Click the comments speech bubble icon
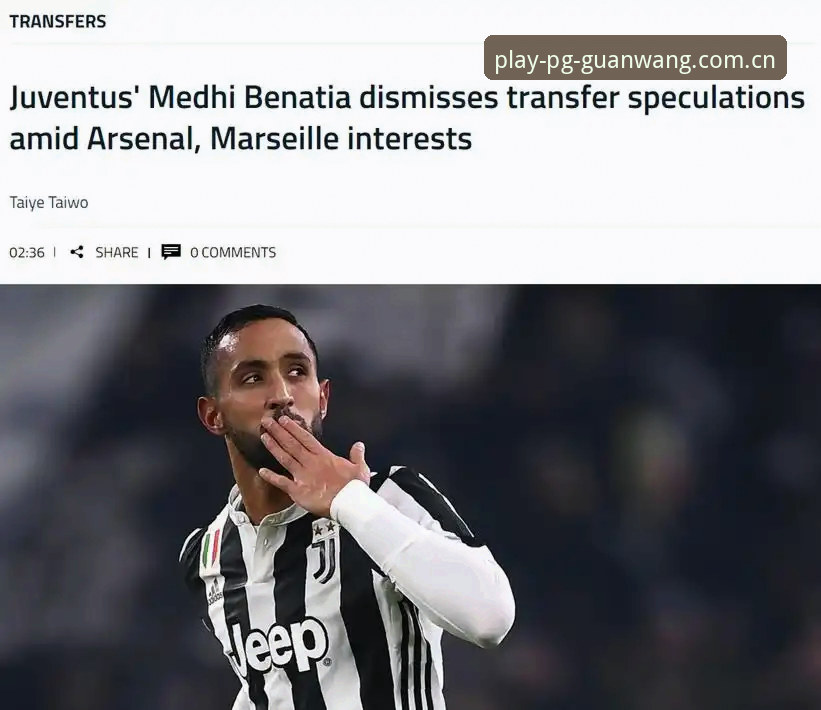The height and width of the screenshot is (710, 821). [x=171, y=252]
